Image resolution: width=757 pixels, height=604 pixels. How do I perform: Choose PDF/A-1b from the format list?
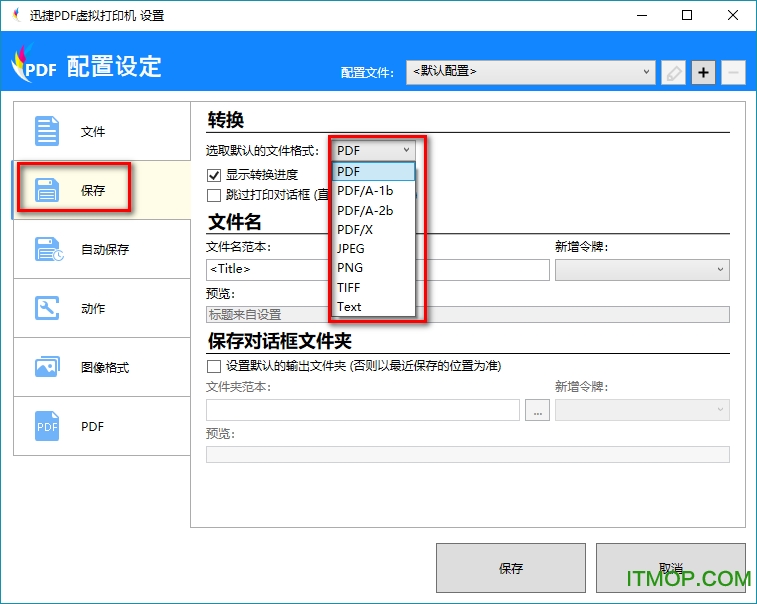[374, 191]
